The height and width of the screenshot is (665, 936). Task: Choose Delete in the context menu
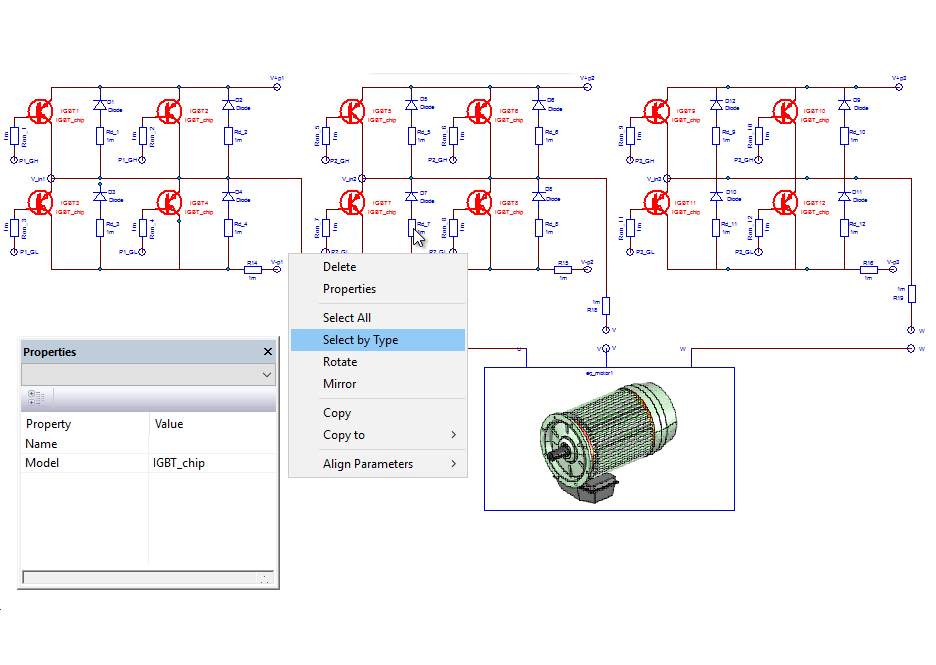click(x=339, y=267)
